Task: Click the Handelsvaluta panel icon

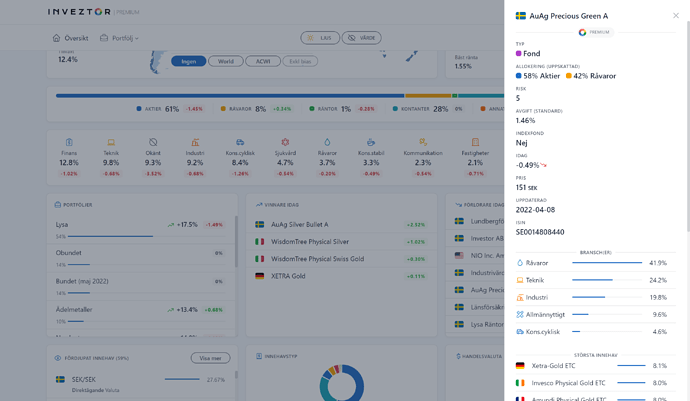Action: coord(458,356)
